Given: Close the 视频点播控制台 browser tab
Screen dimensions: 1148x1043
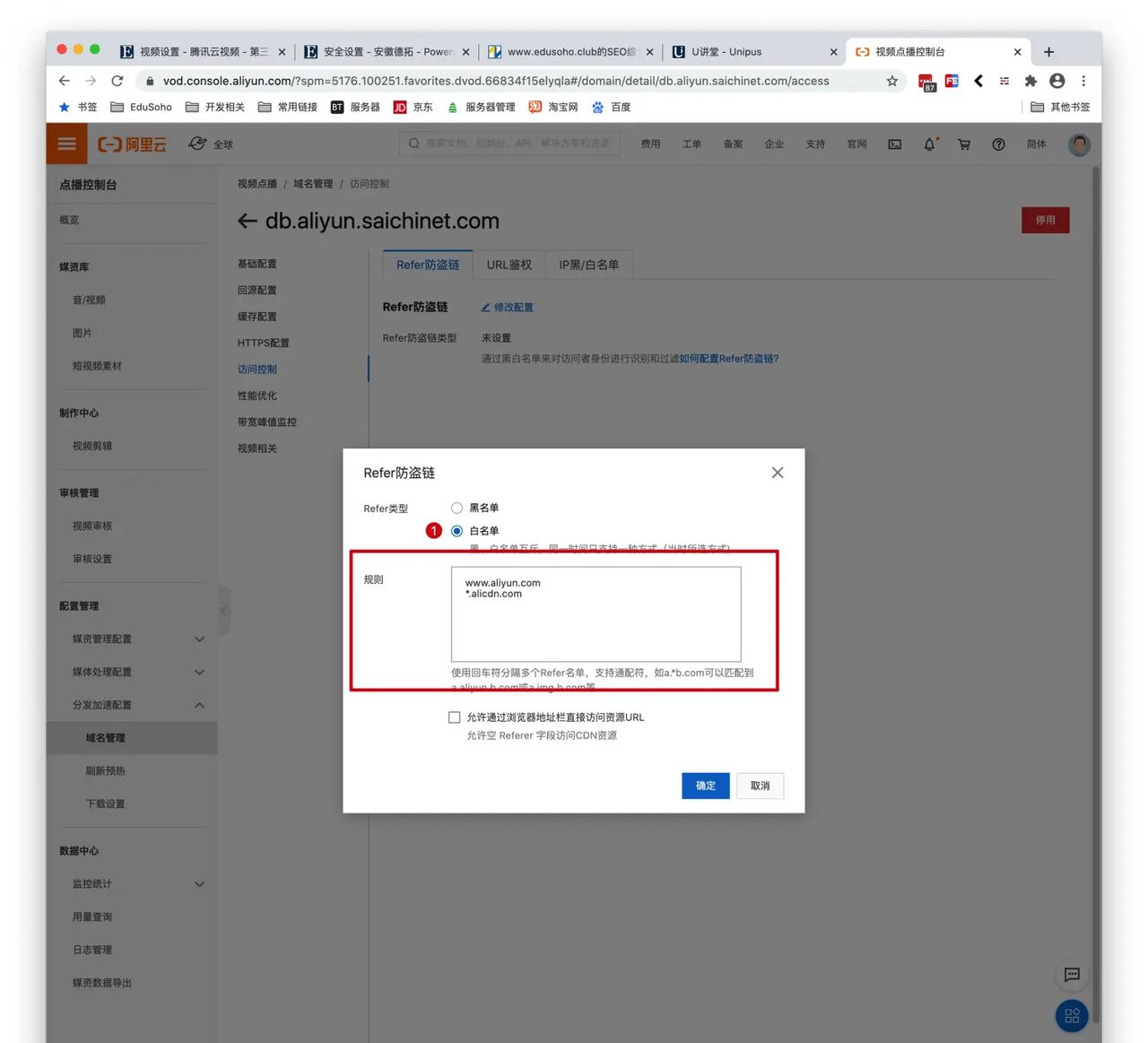Looking at the screenshot, I should pos(1017,52).
